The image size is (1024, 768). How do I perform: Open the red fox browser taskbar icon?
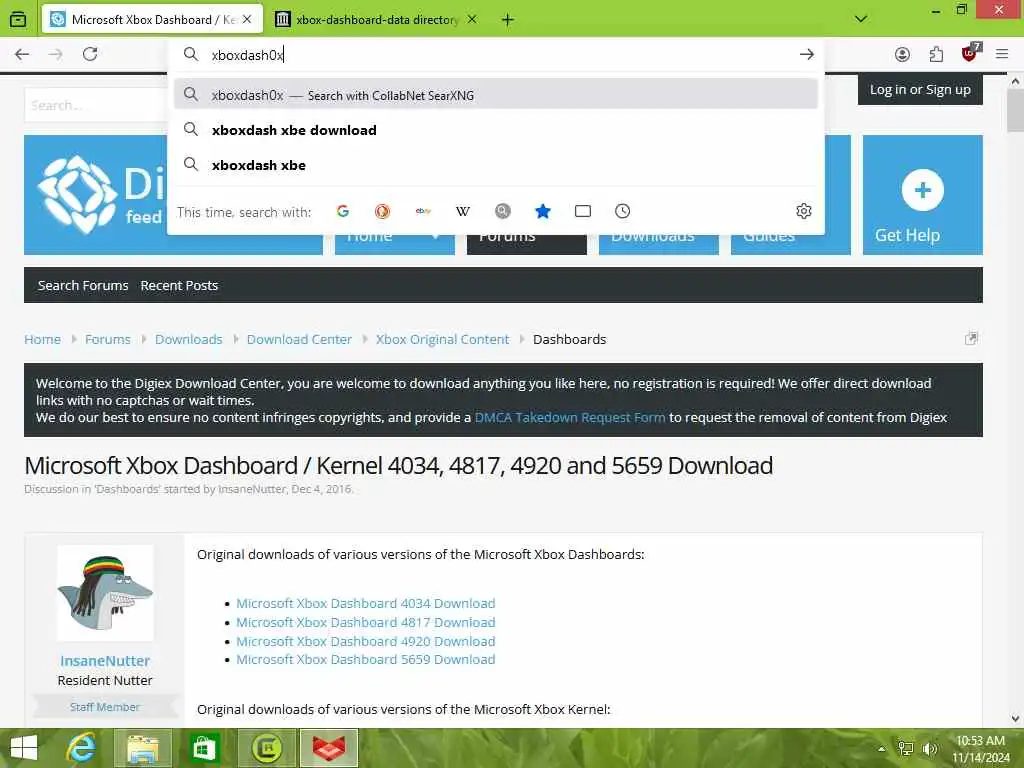click(328, 748)
